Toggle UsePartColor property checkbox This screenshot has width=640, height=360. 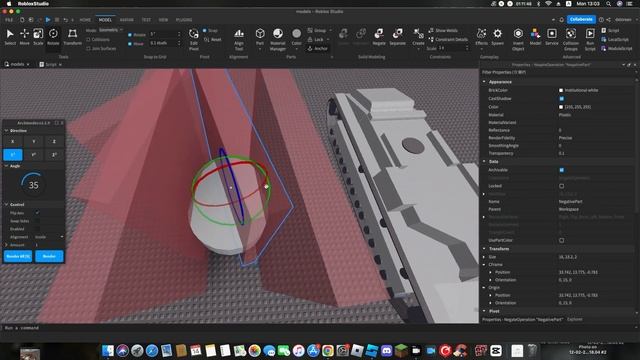click(x=562, y=240)
